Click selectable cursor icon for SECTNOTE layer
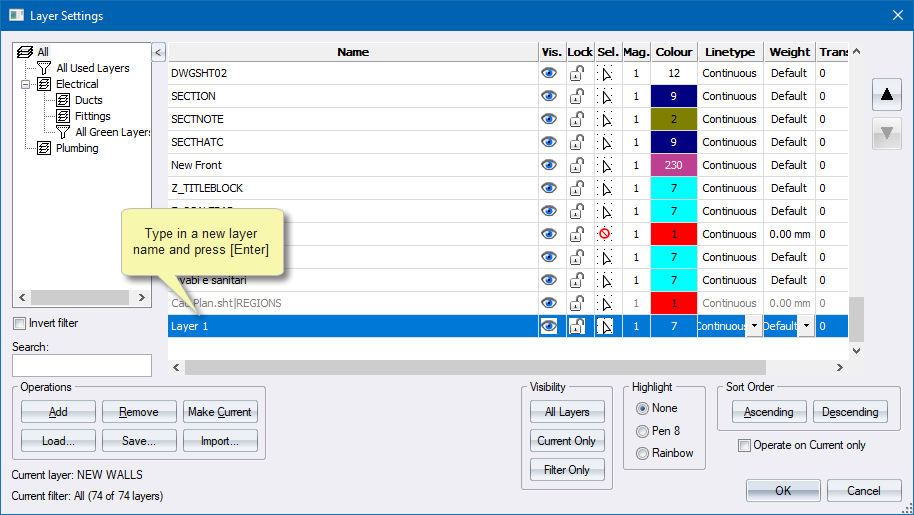 606,120
